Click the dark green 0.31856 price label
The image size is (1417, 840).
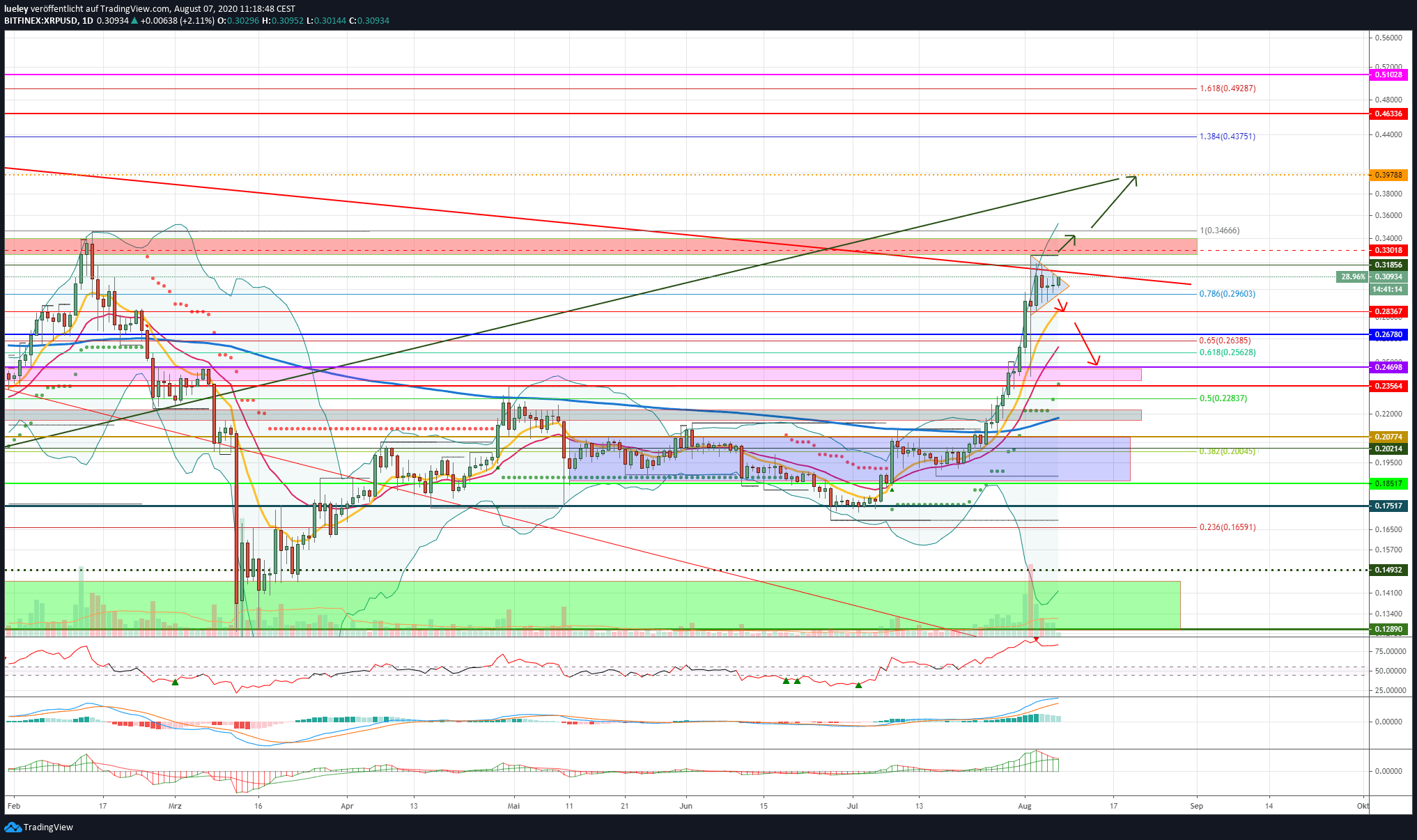click(1388, 265)
